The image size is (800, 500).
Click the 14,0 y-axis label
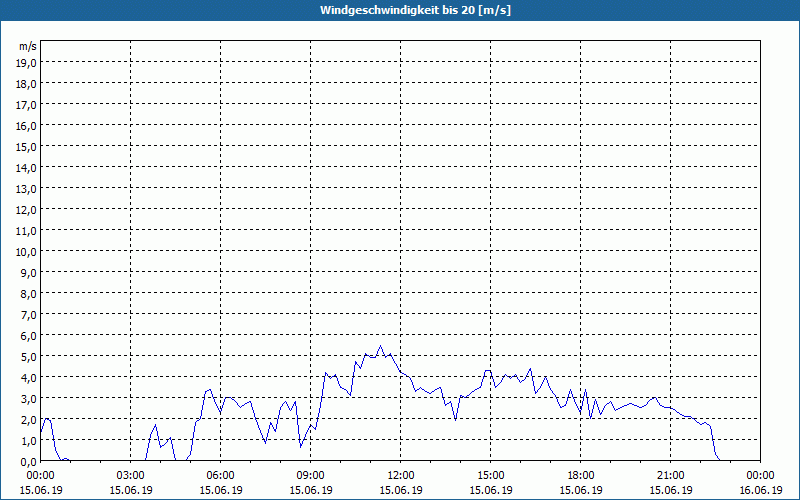point(27,168)
